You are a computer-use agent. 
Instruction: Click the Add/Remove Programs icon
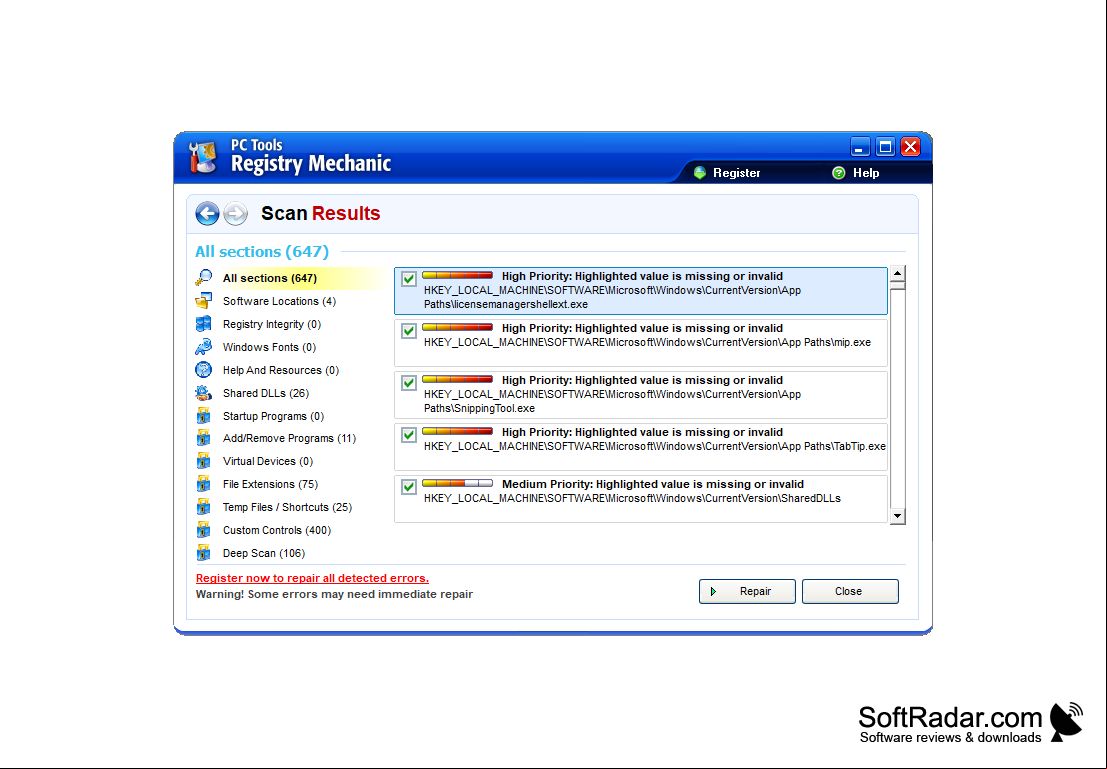coord(203,438)
